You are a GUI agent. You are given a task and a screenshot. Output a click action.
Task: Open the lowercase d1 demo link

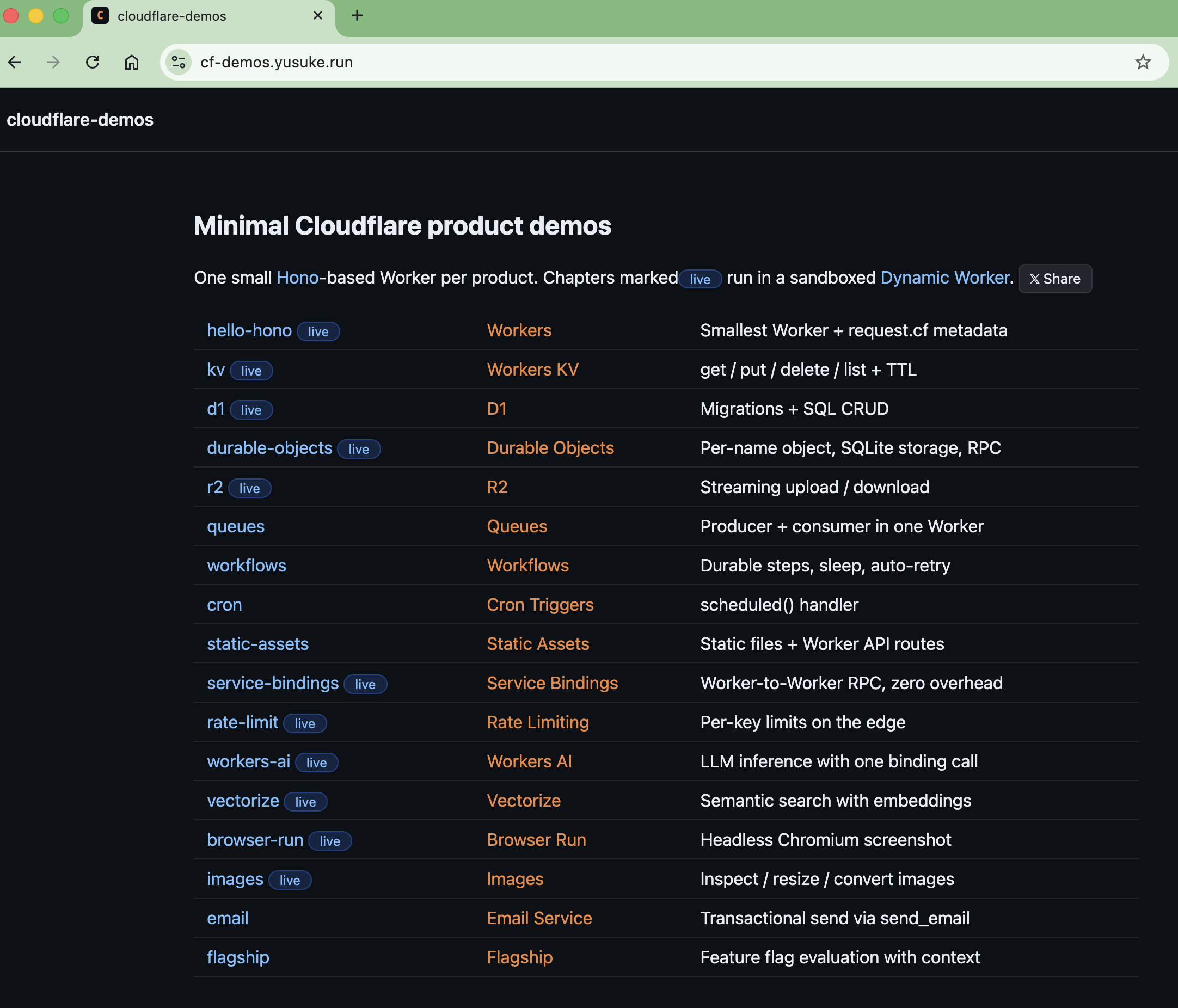[216, 409]
